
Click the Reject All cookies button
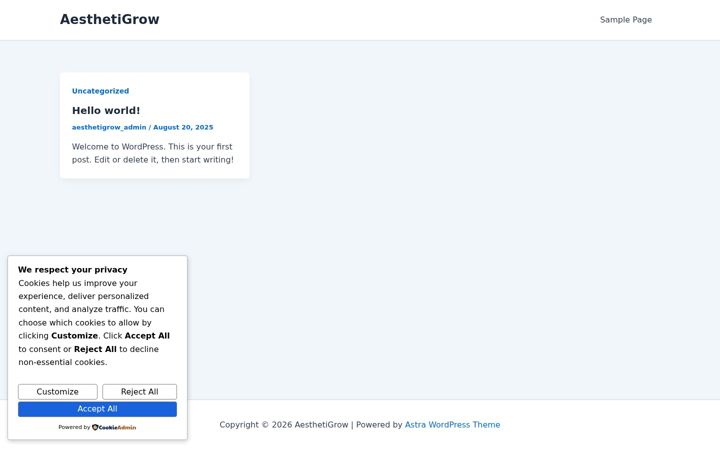[140, 392]
